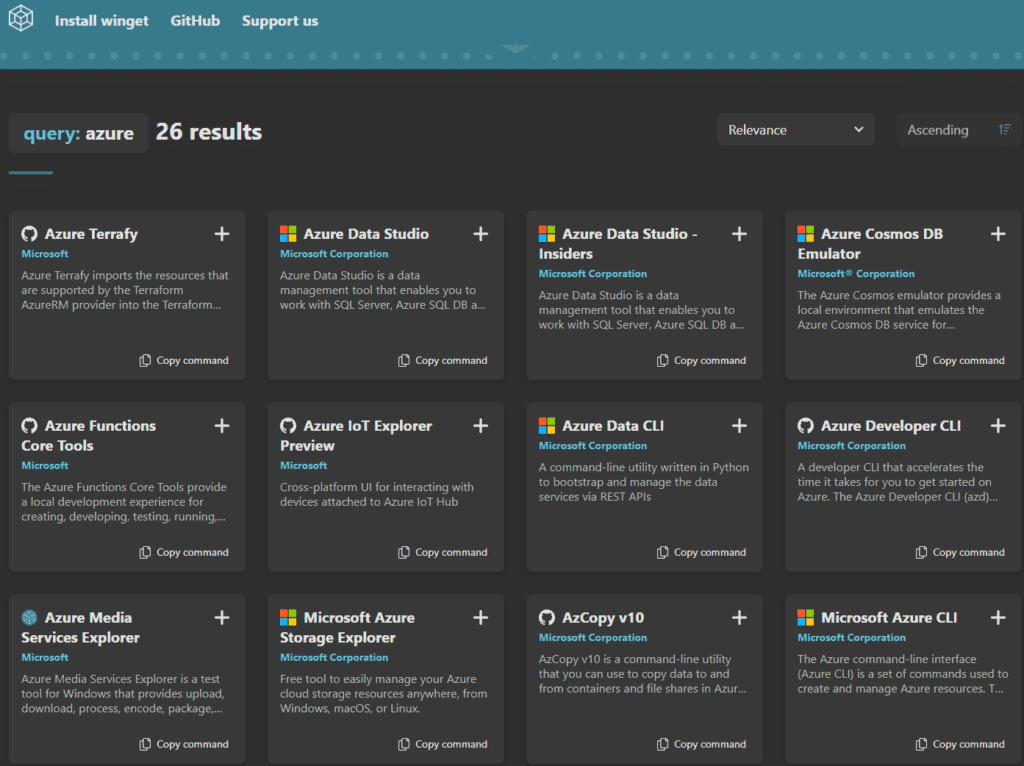1024x766 pixels.
Task: Expand the header with the down chevron
Action: 515,49
